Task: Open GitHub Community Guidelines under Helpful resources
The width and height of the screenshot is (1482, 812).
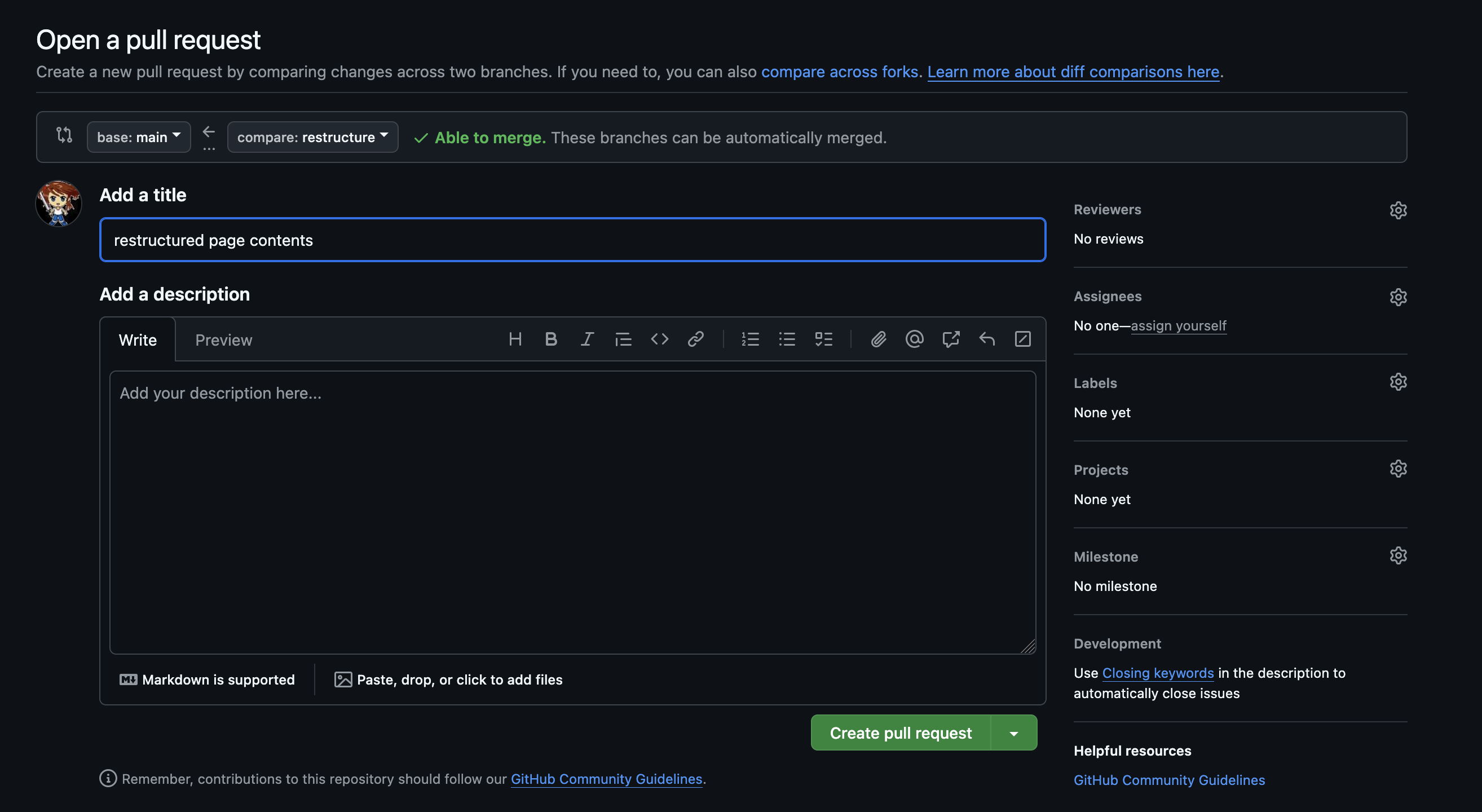Action: pyautogui.click(x=1169, y=780)
